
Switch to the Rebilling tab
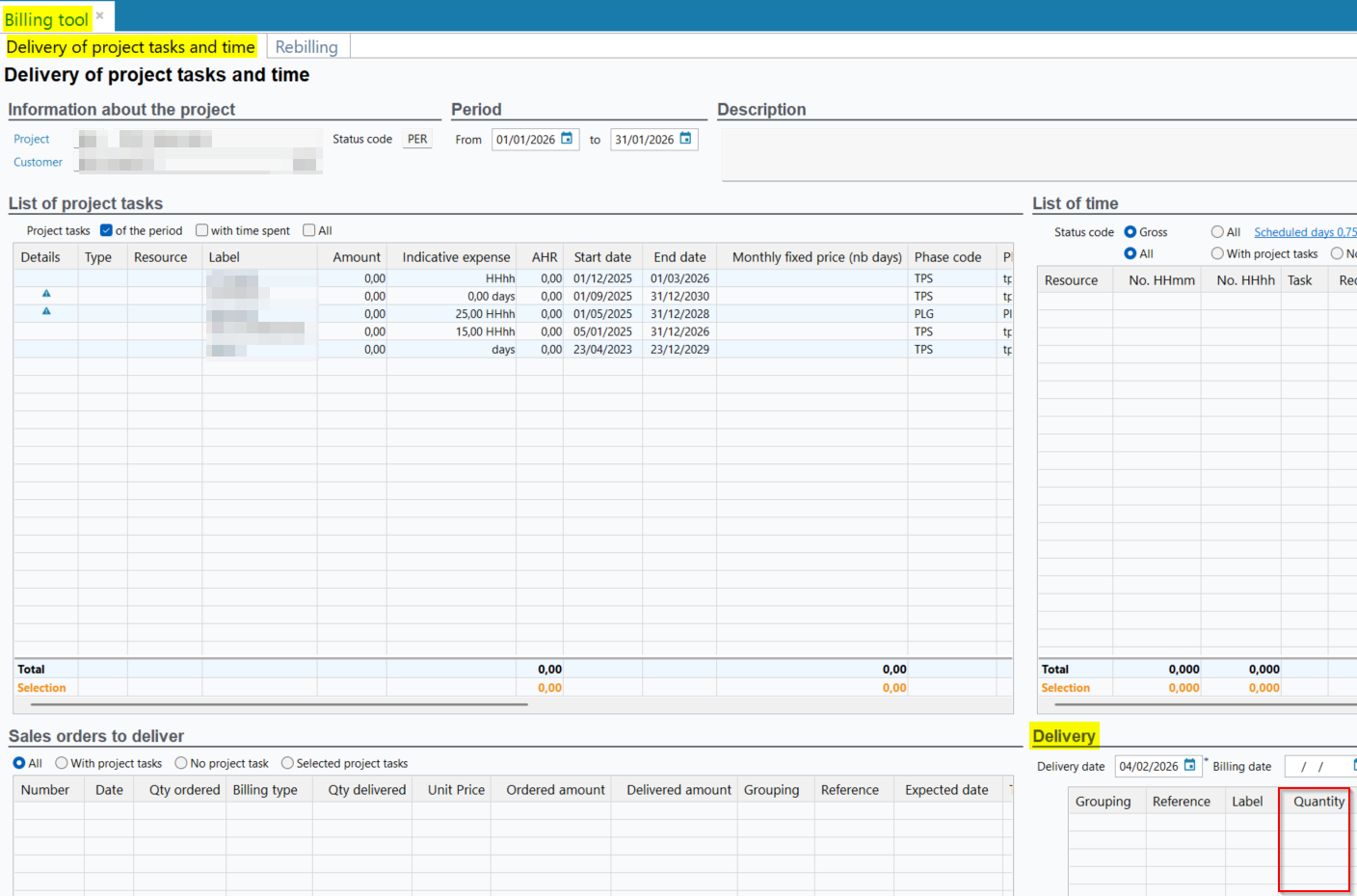[306, 46]
